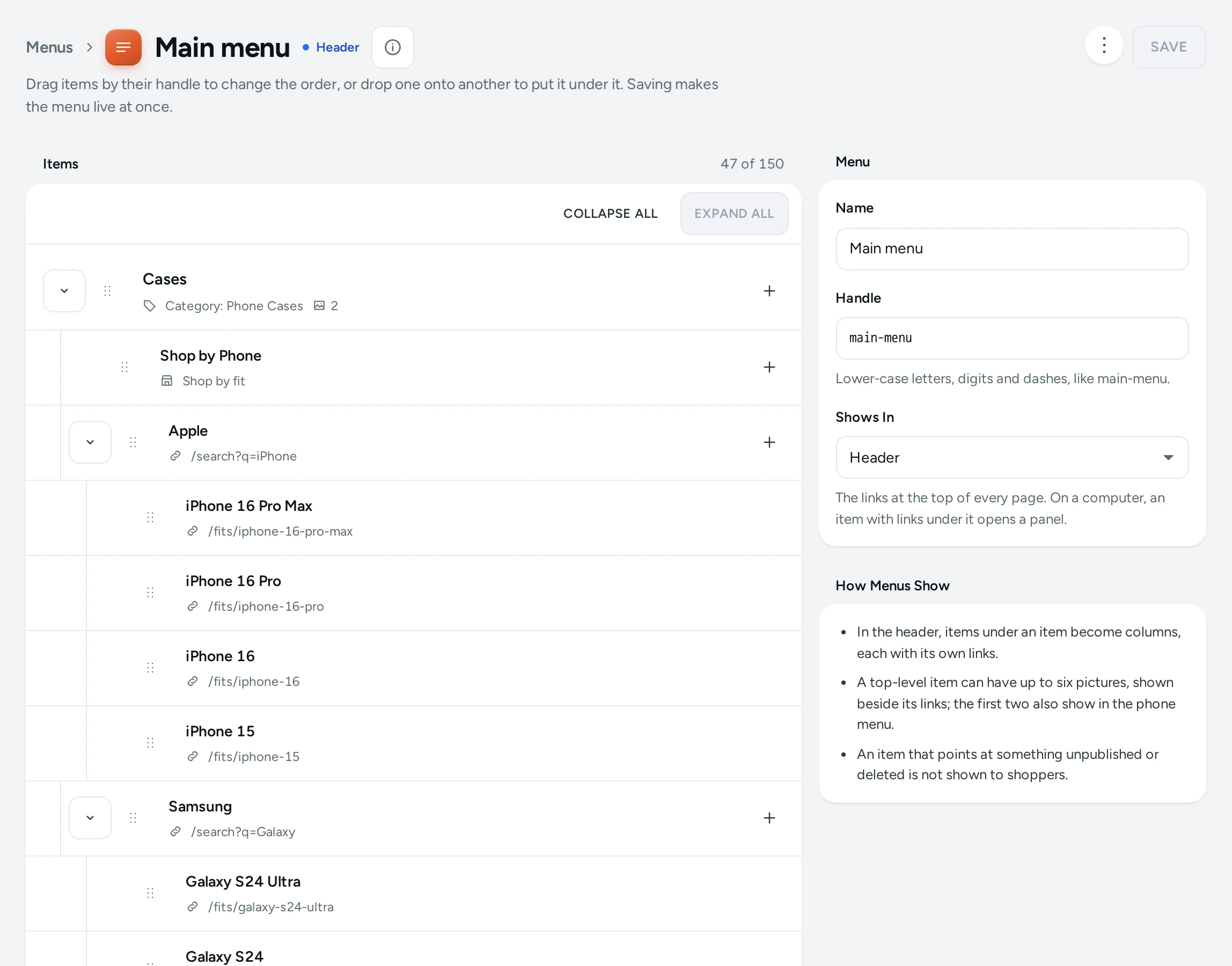
Task: Click the Shop by fit text
Action: (214, 381)
